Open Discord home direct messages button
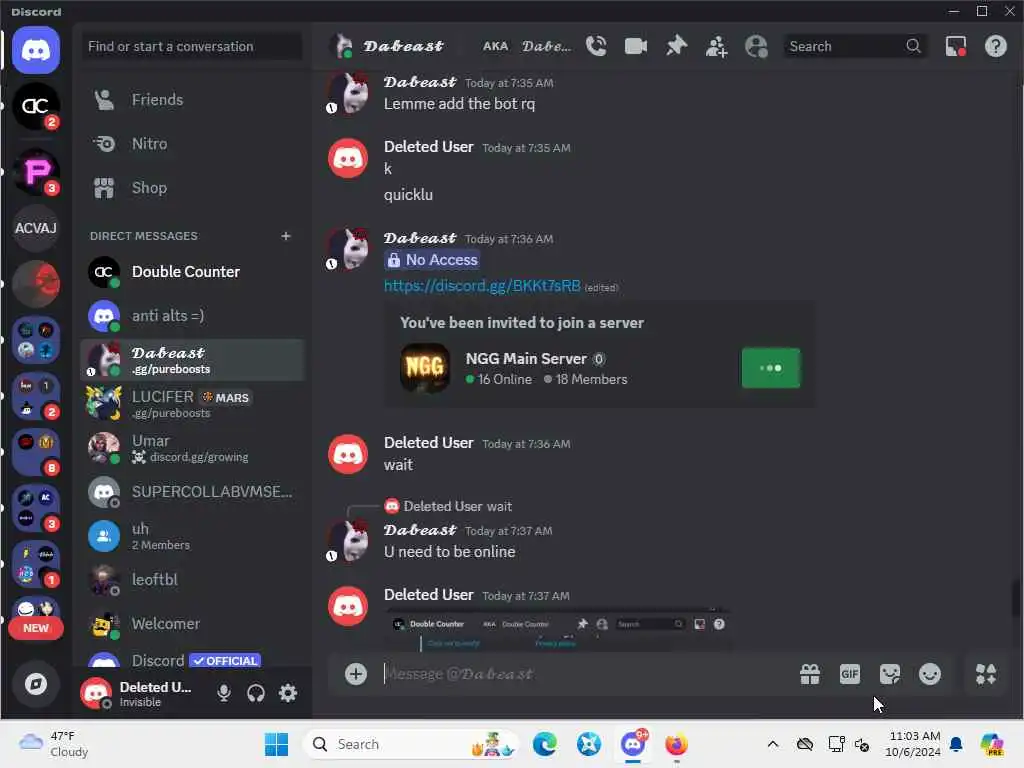1024x768 pixels. (36, 50)
